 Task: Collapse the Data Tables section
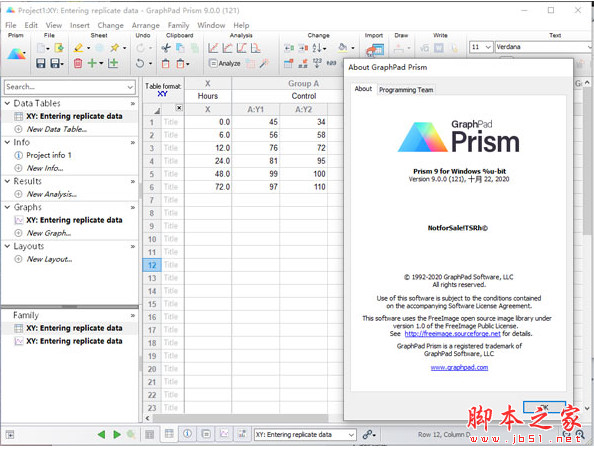[7, 103]
